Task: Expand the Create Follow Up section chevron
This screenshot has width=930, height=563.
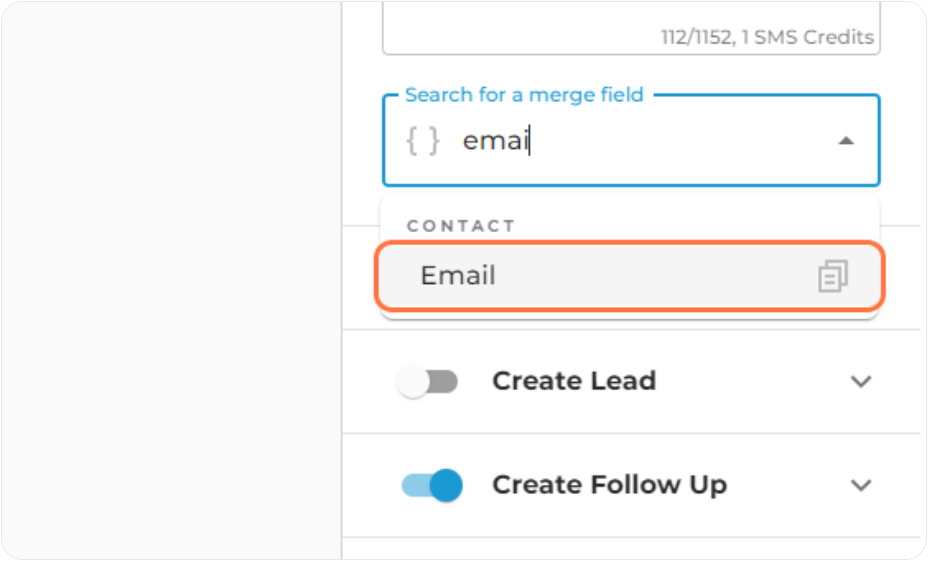Action: click(861, 486)
